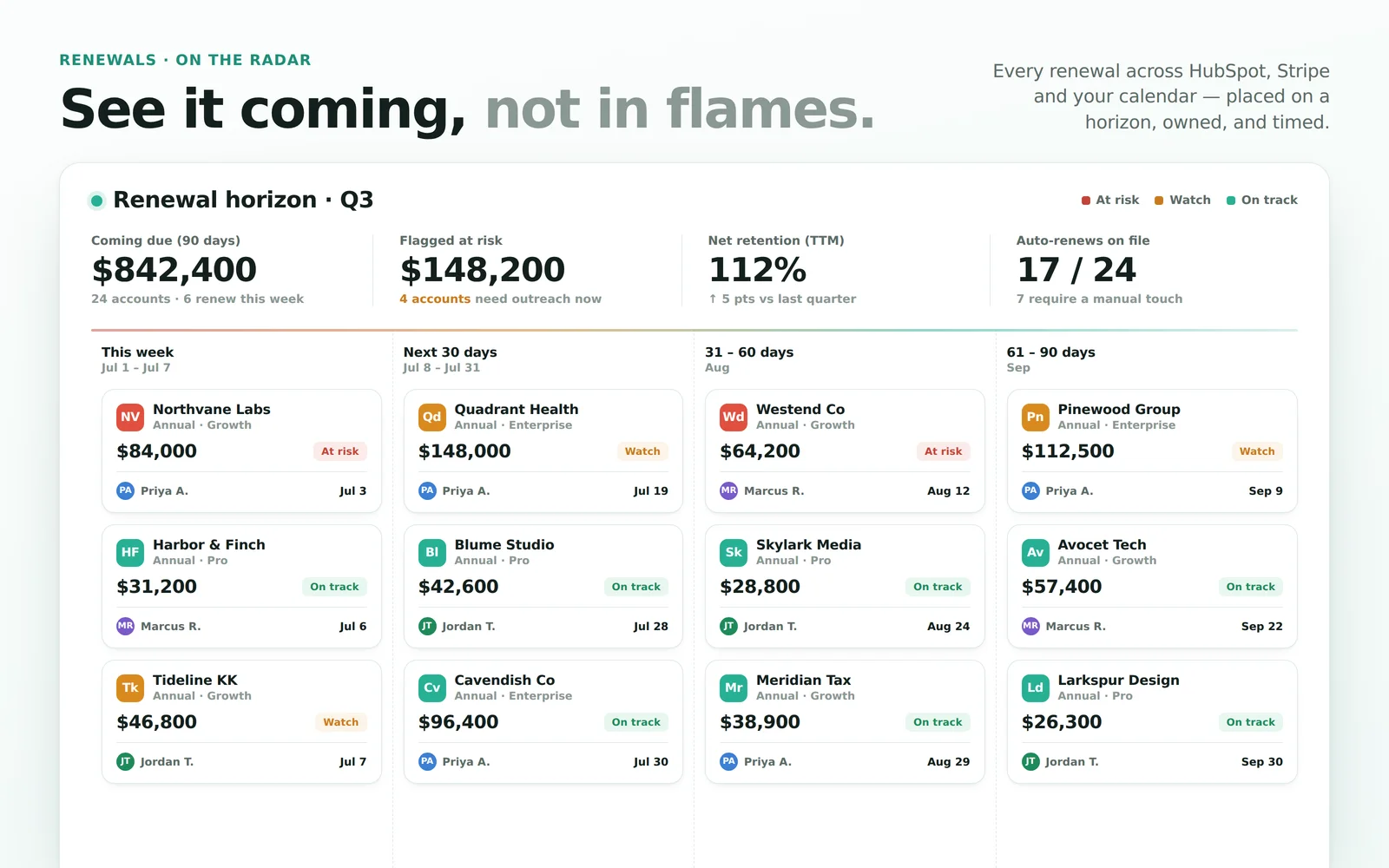Open the Cavendish Co account name

click(x=504, y=680)
